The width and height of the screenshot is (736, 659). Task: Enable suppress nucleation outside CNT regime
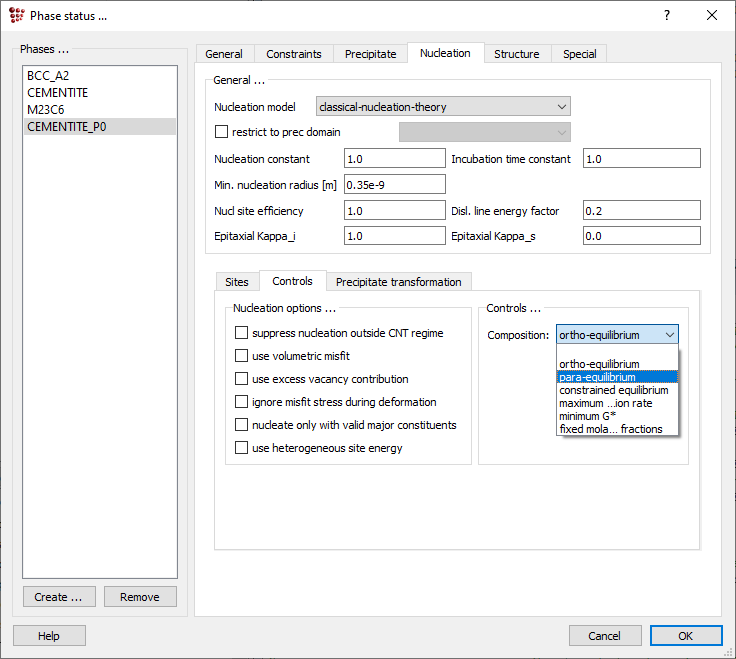pos(241,333)
